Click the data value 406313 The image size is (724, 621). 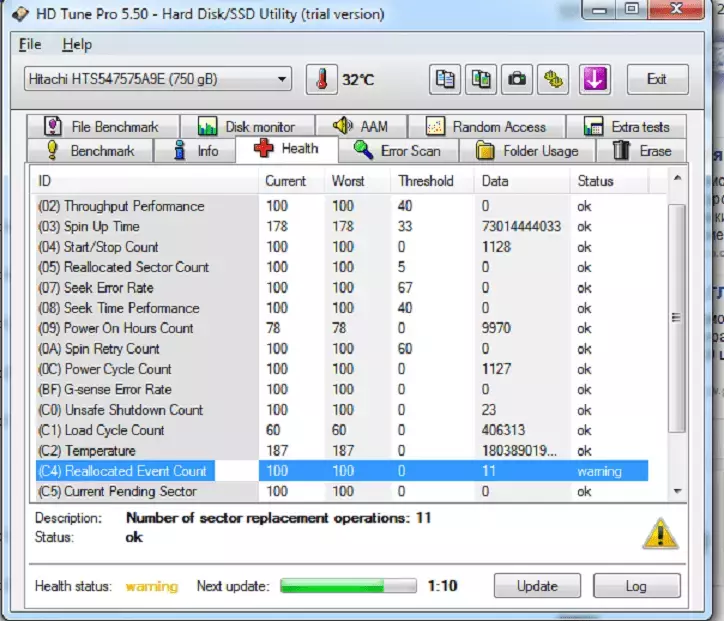tap(503, 430)
